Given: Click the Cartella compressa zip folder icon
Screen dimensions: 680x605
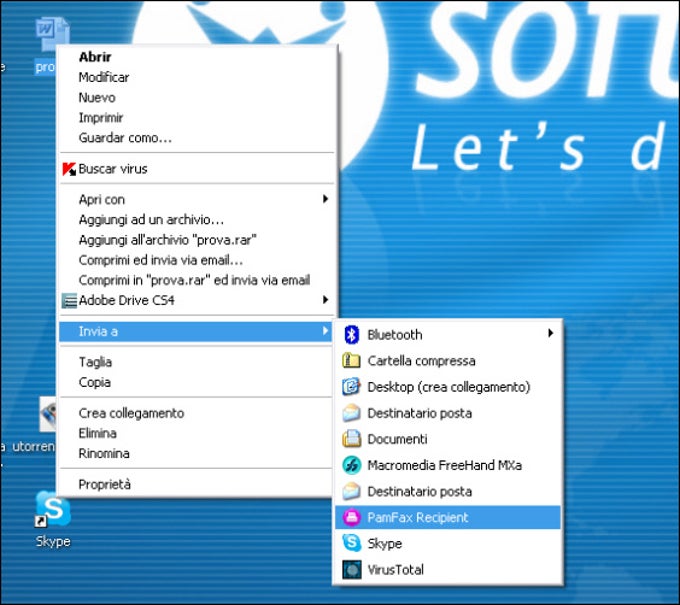Looking at the screenshot, I should click(351, 360).
